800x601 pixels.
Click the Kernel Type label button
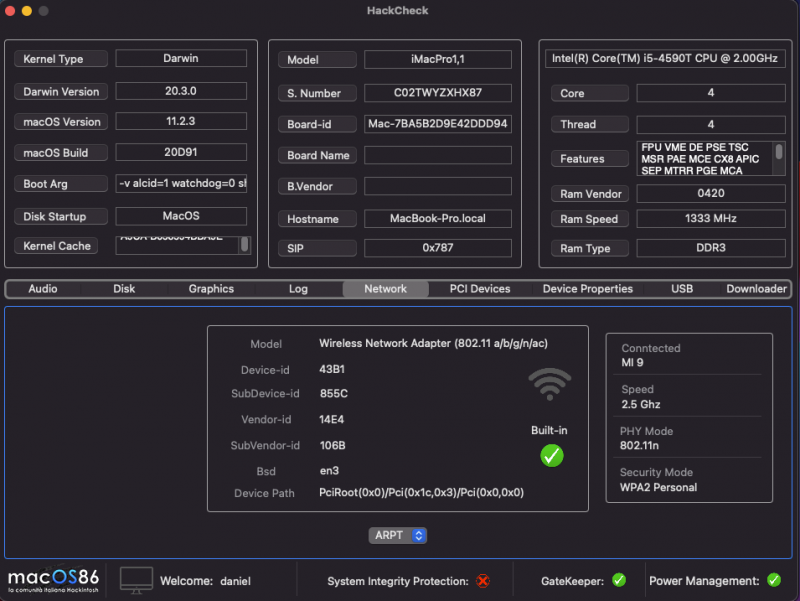pos(61,59)
